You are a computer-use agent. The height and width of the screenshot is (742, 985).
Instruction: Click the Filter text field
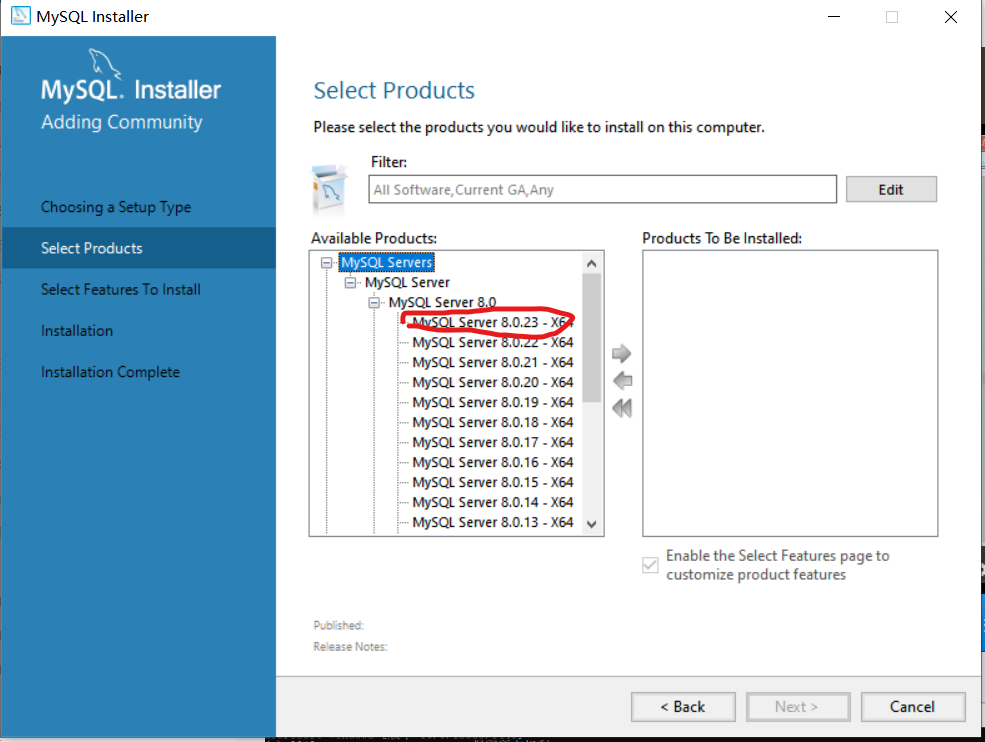[602, 190]
